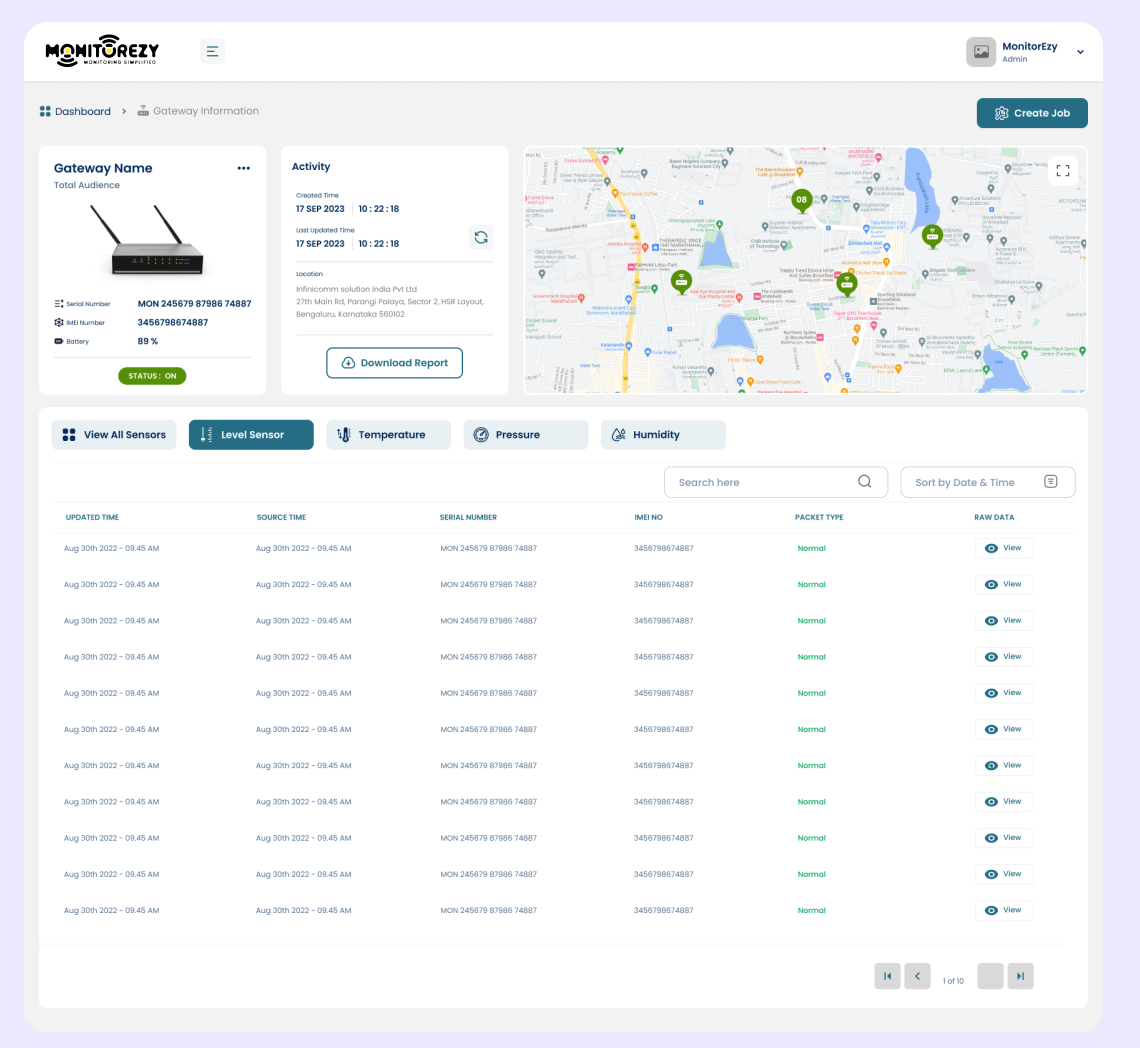Click the Search here input field
Viewport: 1140px width, 1048px height.
point(760,482)
